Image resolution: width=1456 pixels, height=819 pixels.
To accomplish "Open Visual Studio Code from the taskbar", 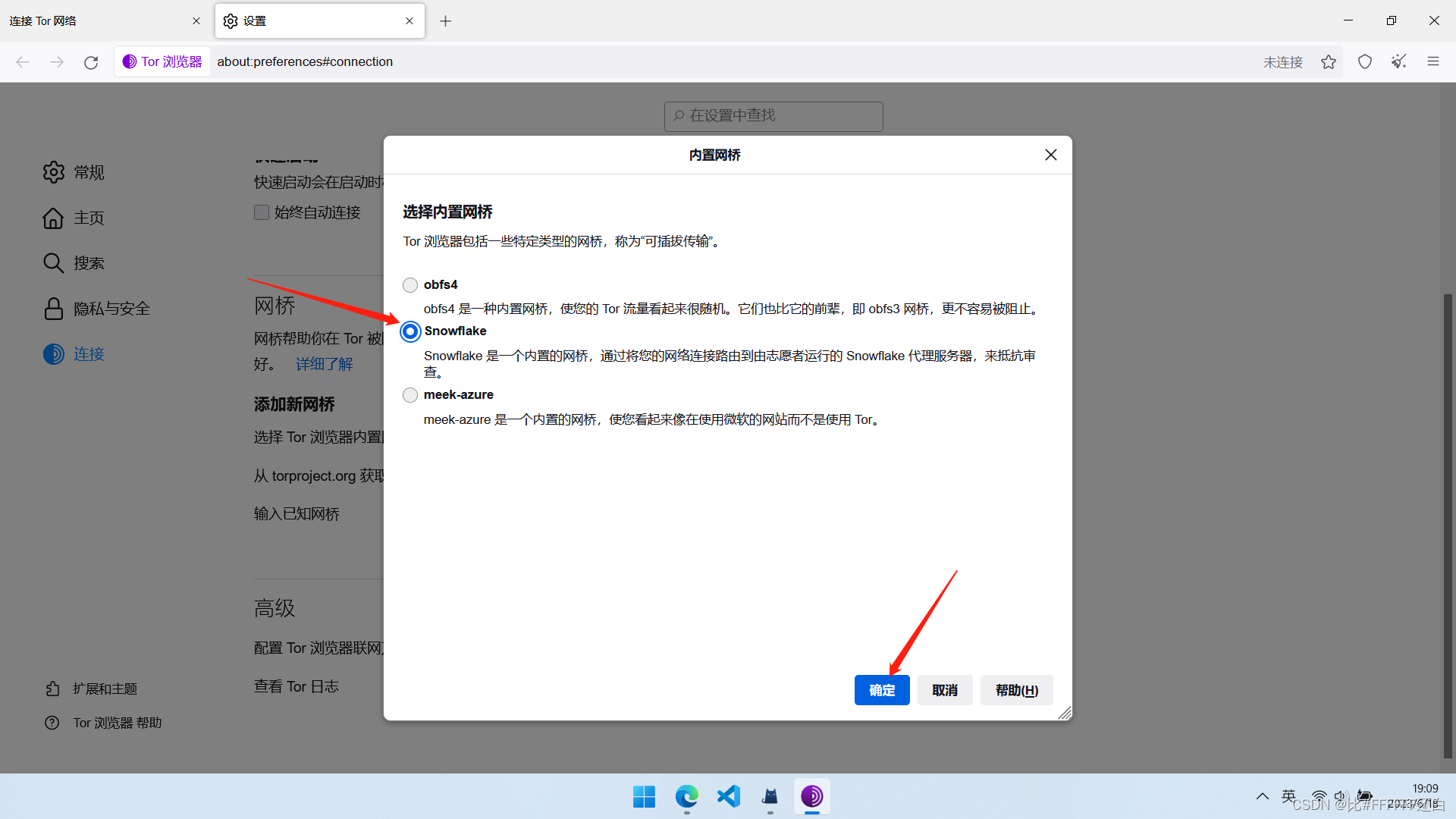I will pos(728,796).
